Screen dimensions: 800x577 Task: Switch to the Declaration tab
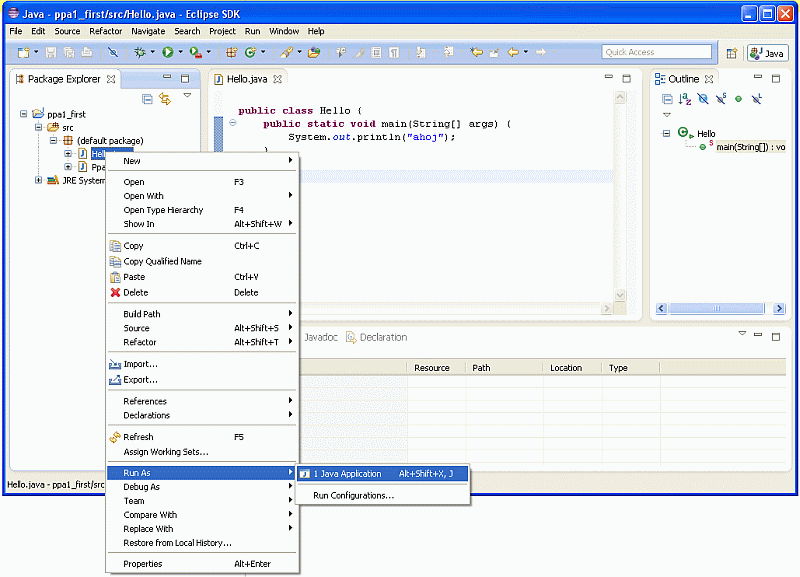pos(377,337)
